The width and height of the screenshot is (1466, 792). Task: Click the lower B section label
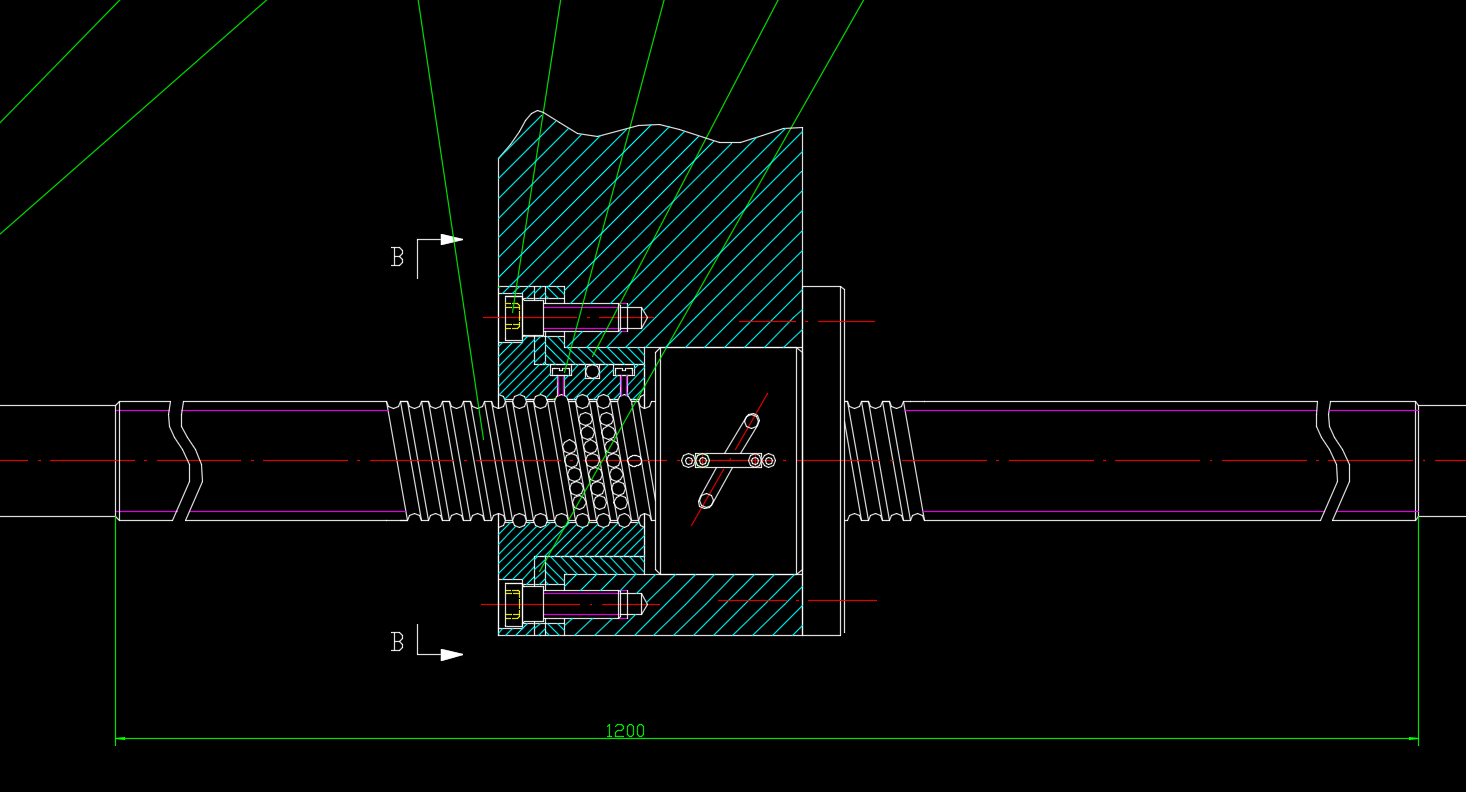(397, 642)
